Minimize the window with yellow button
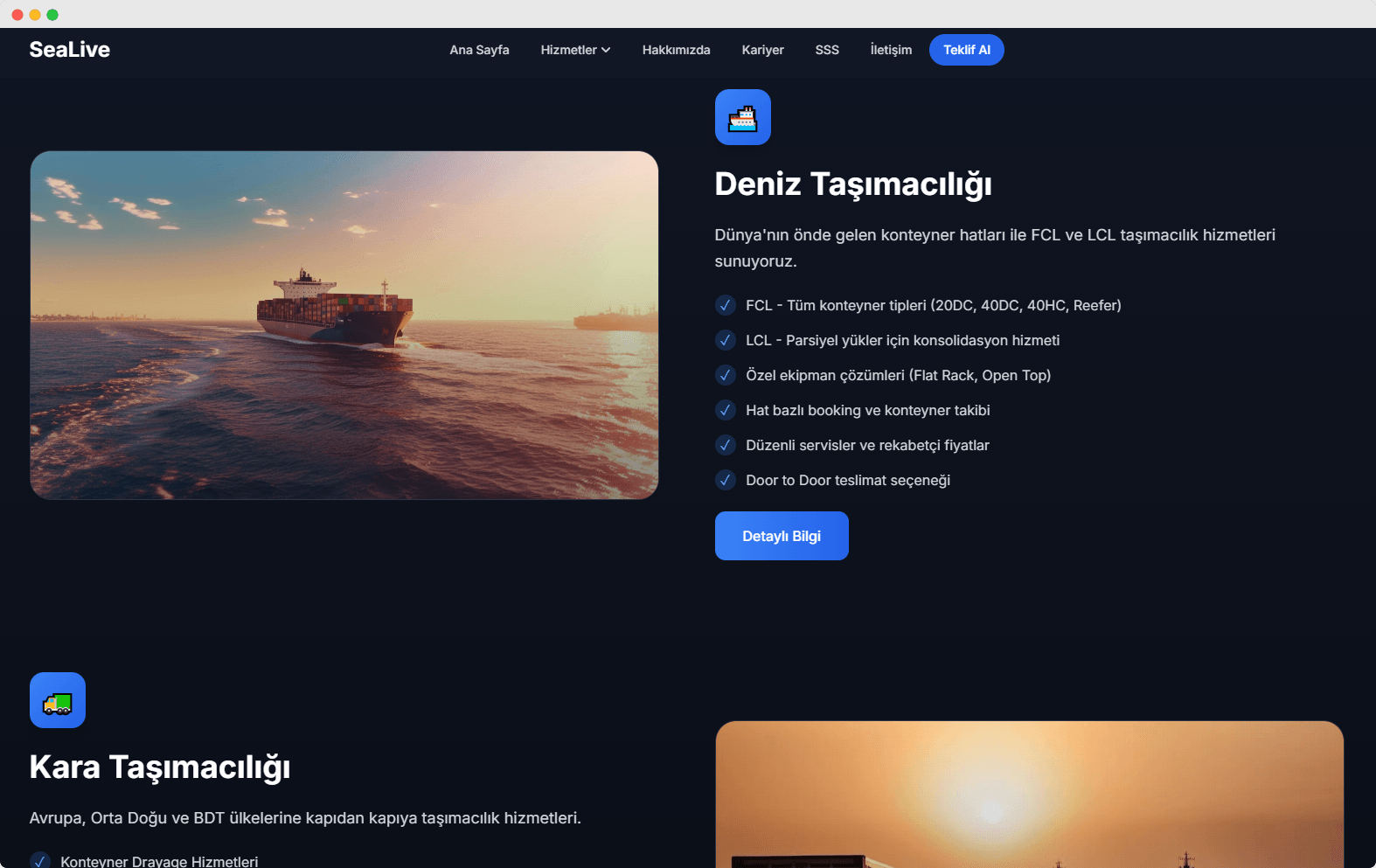Viewport: 1376px width, 868px height. click(35, 15)
